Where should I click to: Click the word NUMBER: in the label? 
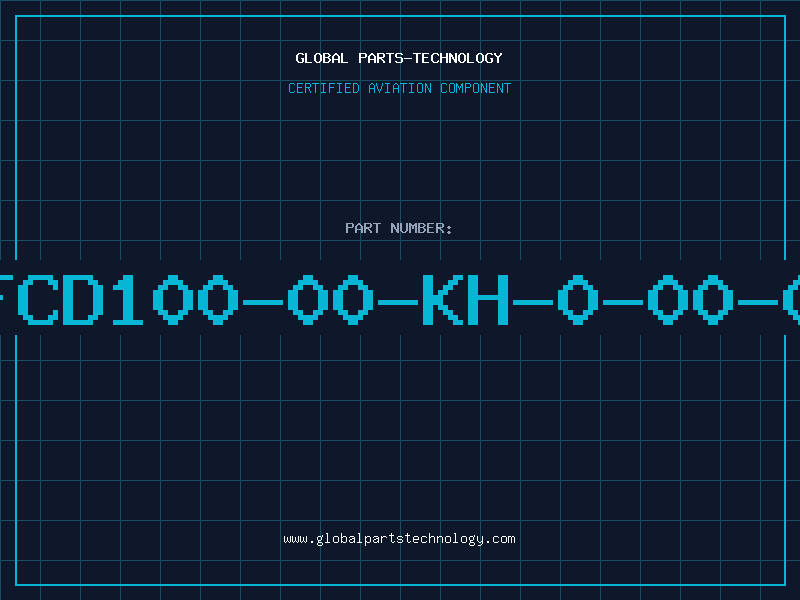click(421, 228)
